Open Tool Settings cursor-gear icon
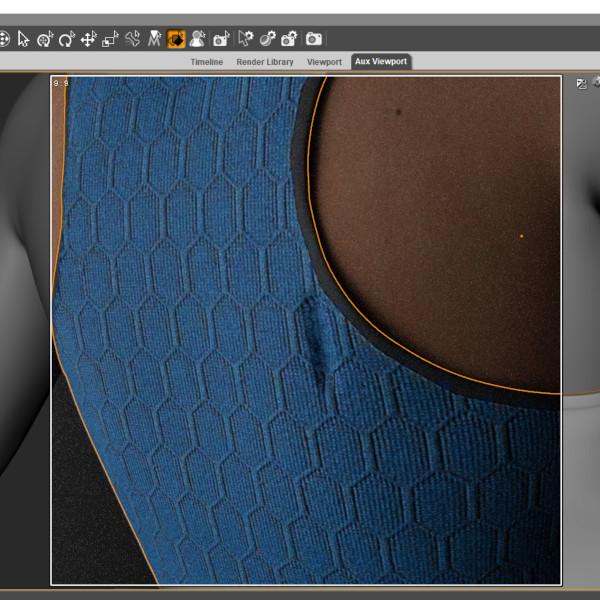 pos(246,39)
